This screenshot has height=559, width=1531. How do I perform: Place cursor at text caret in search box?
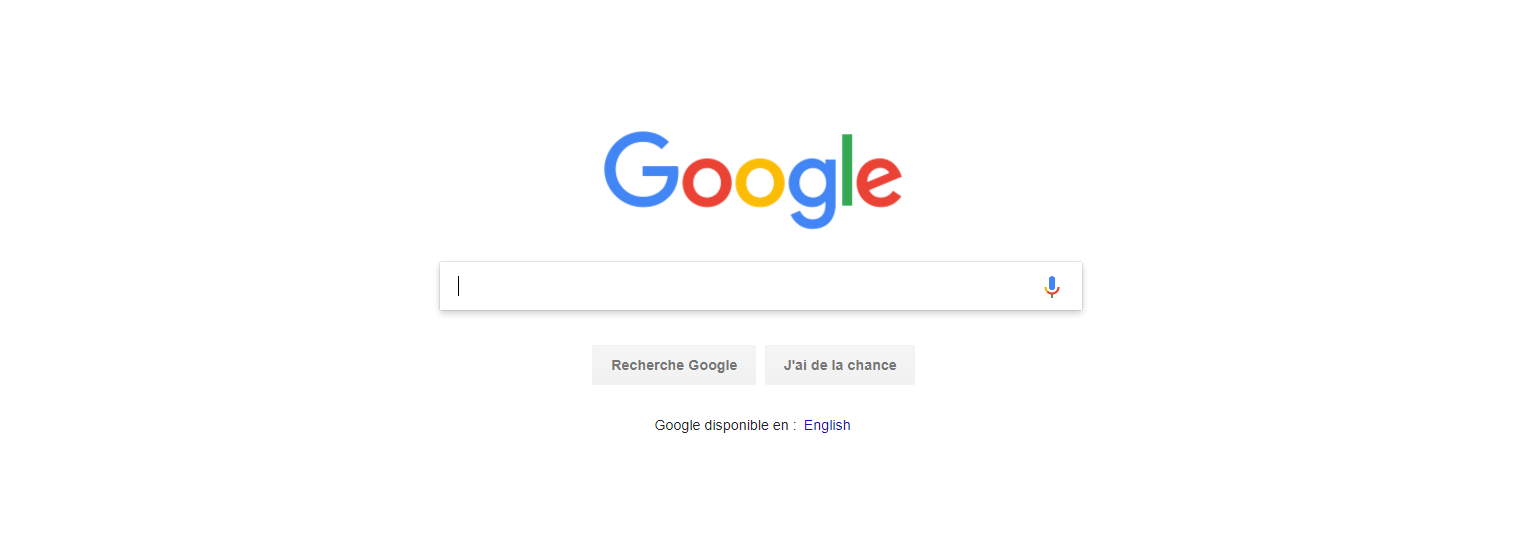click(459, 286)
